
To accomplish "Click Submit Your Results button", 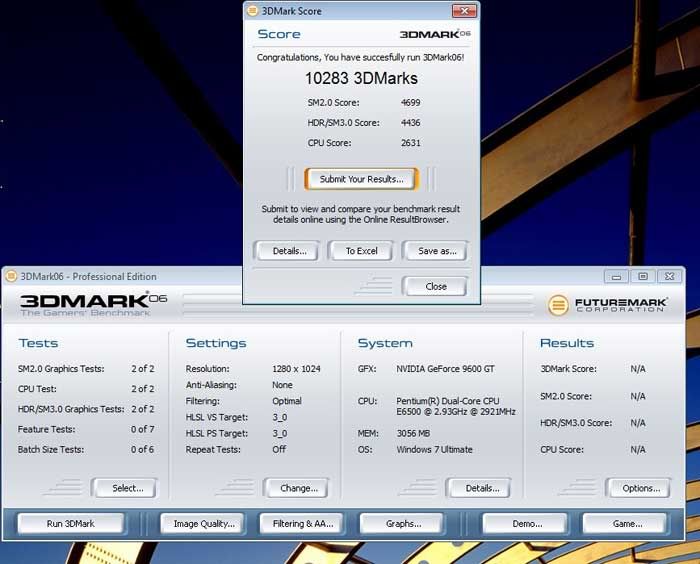I will coord(361,179).
